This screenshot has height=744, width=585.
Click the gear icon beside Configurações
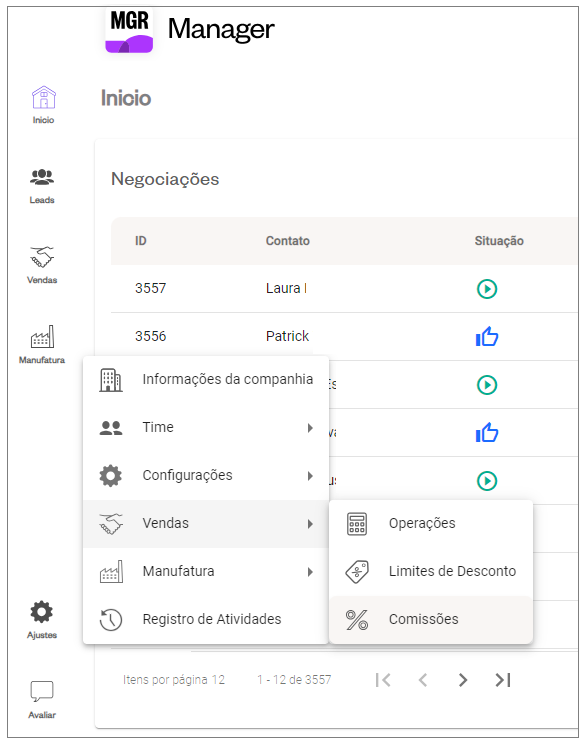tap(111, 475)
